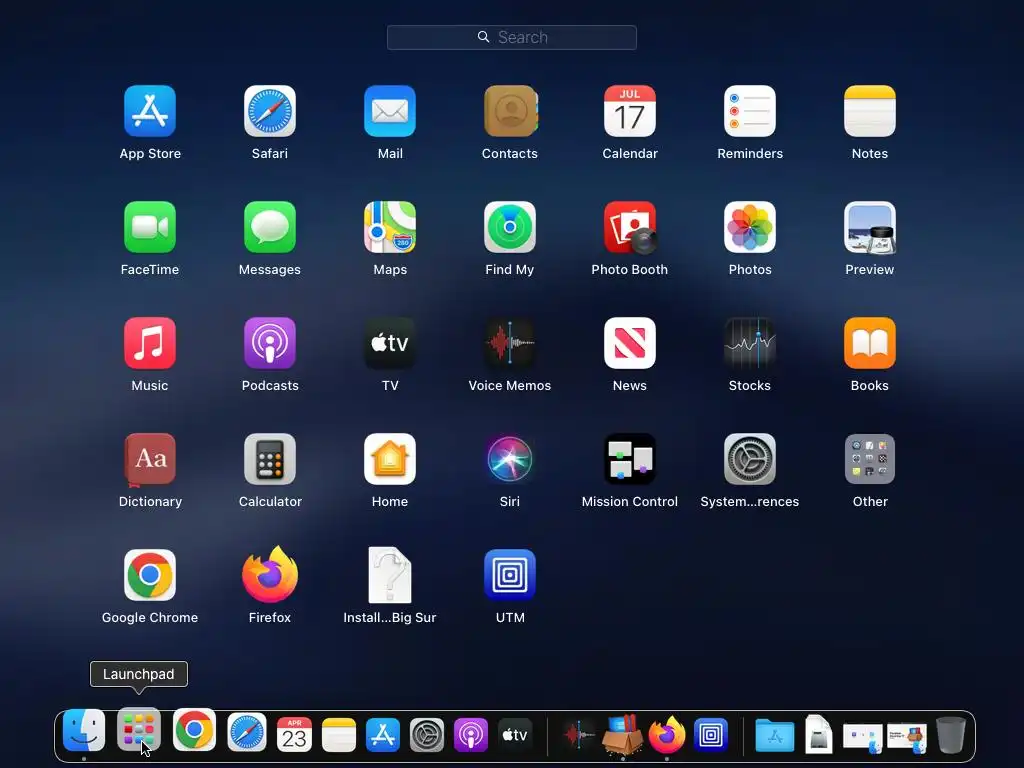Open Safari from the Dock

(x=247, y=733)
